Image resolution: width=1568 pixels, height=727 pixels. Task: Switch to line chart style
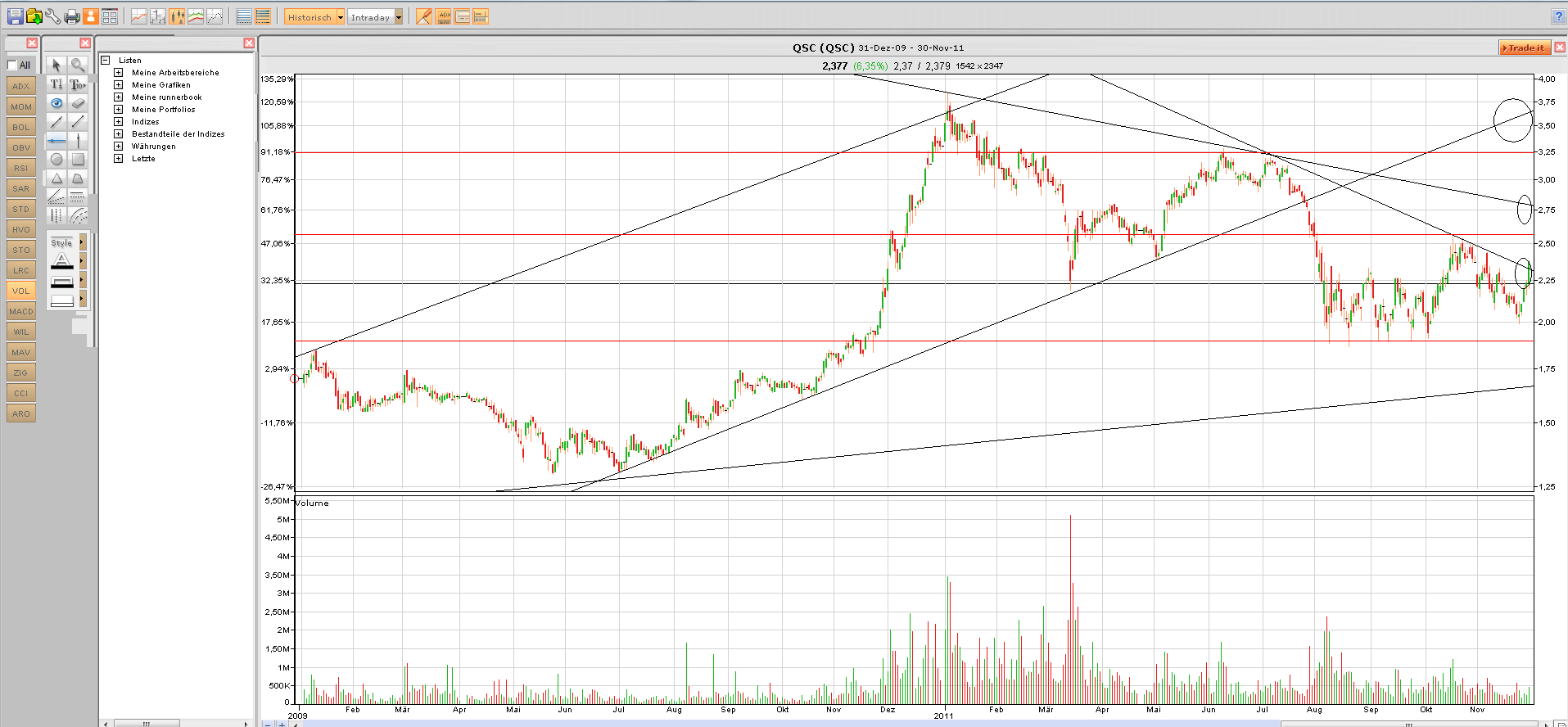[x=139, y=16]
